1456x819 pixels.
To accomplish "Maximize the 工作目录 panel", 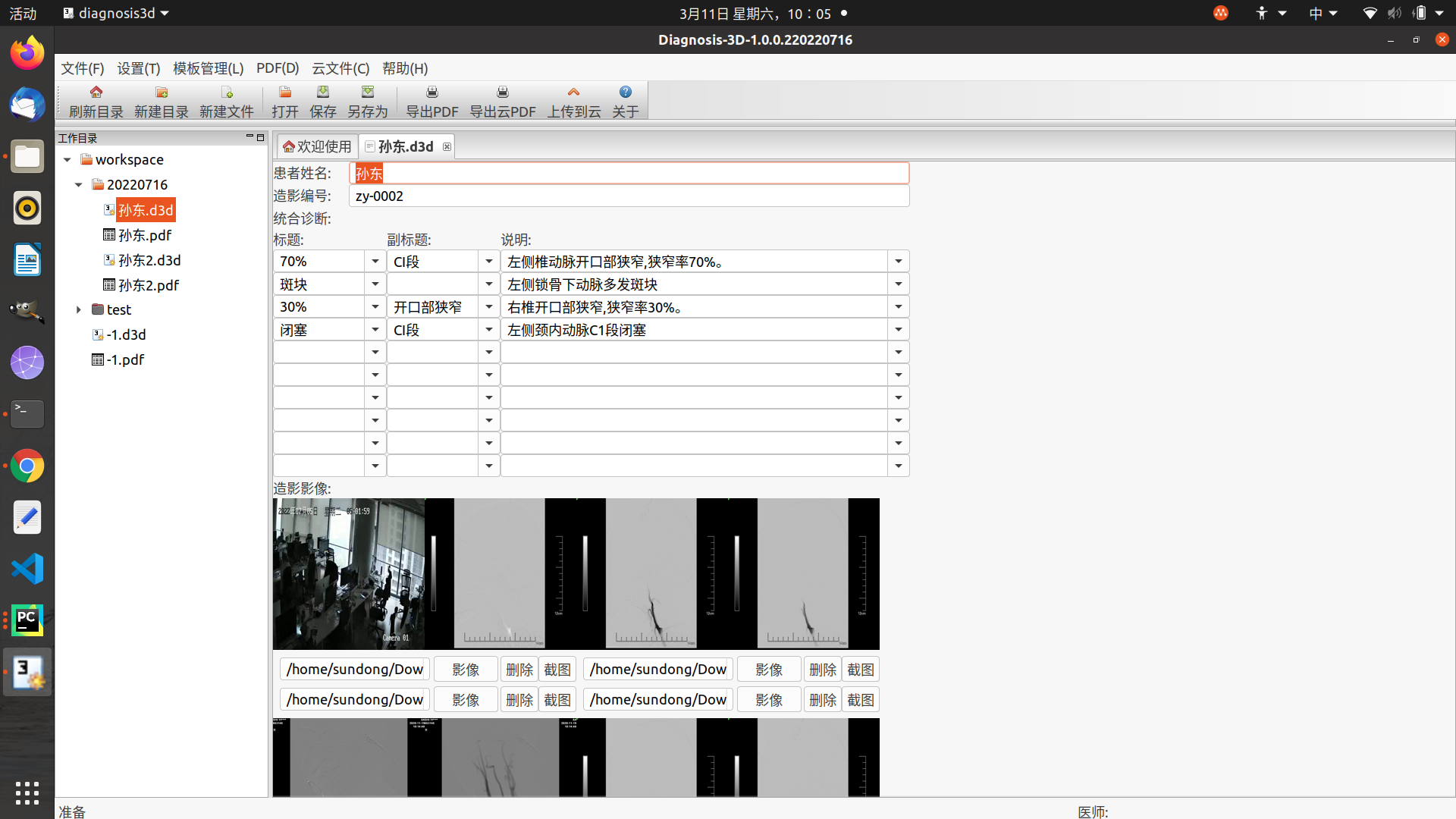I will tap(260, 137).
